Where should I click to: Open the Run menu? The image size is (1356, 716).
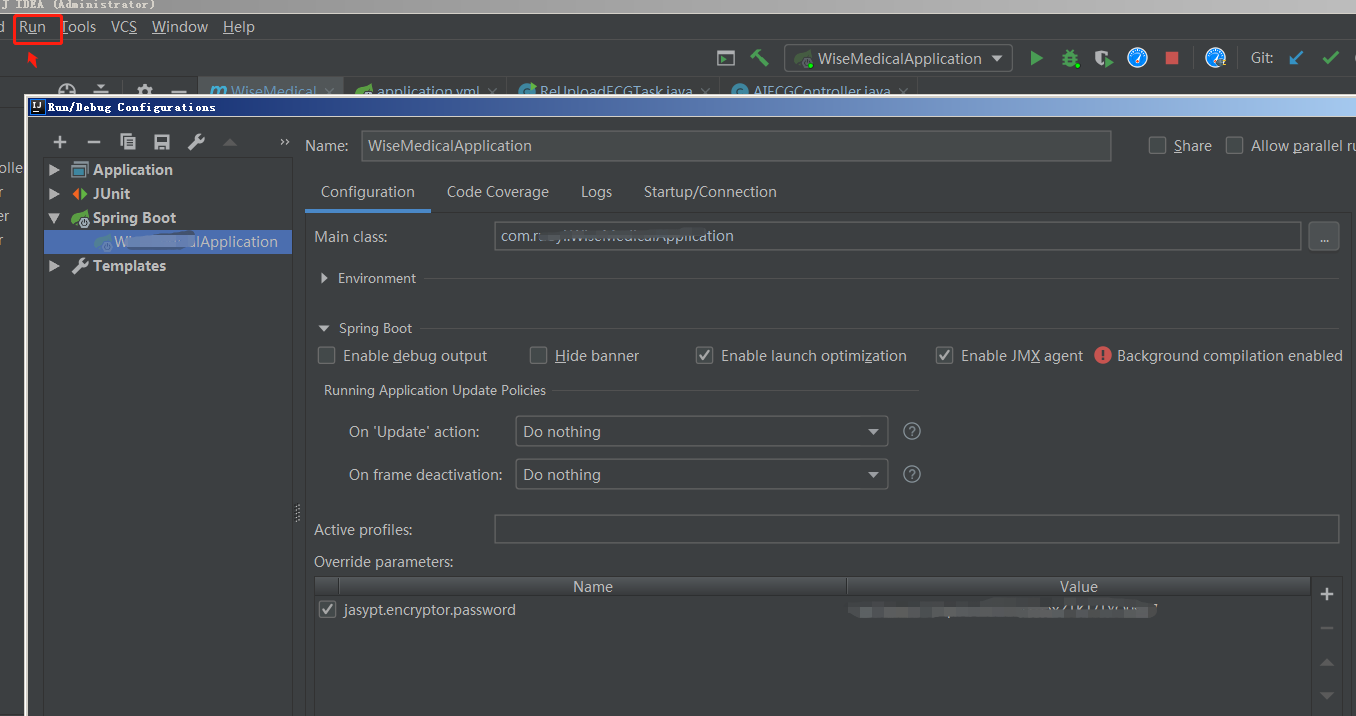33,27
